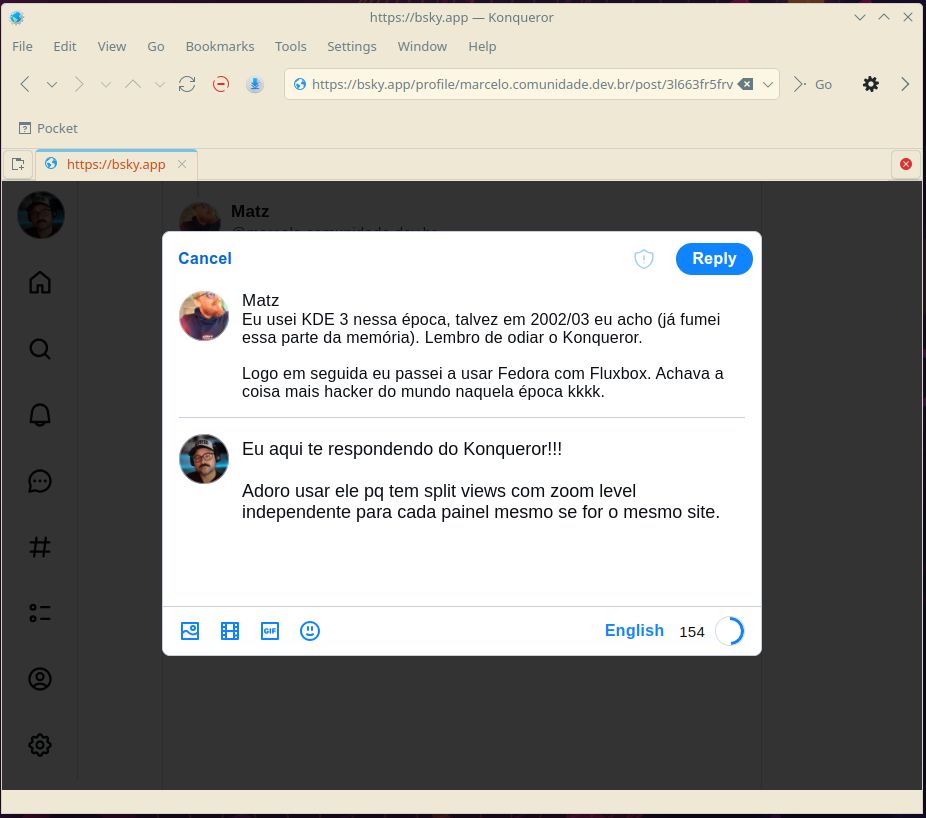Open Chat bubble in the sidebar
The height and width of the screenshot is (818, 926).
point(40,481)
